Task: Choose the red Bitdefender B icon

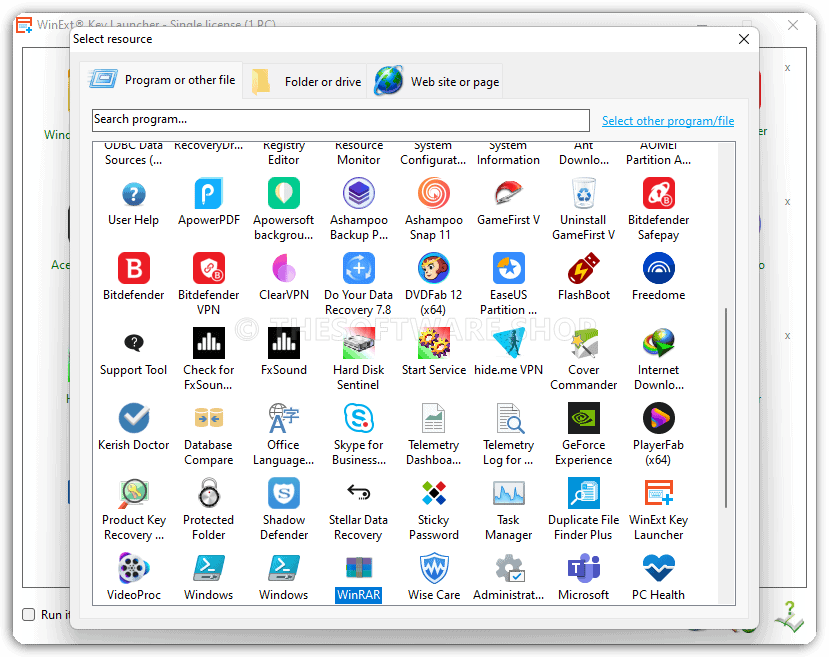Action: click(x=134, y=269)
